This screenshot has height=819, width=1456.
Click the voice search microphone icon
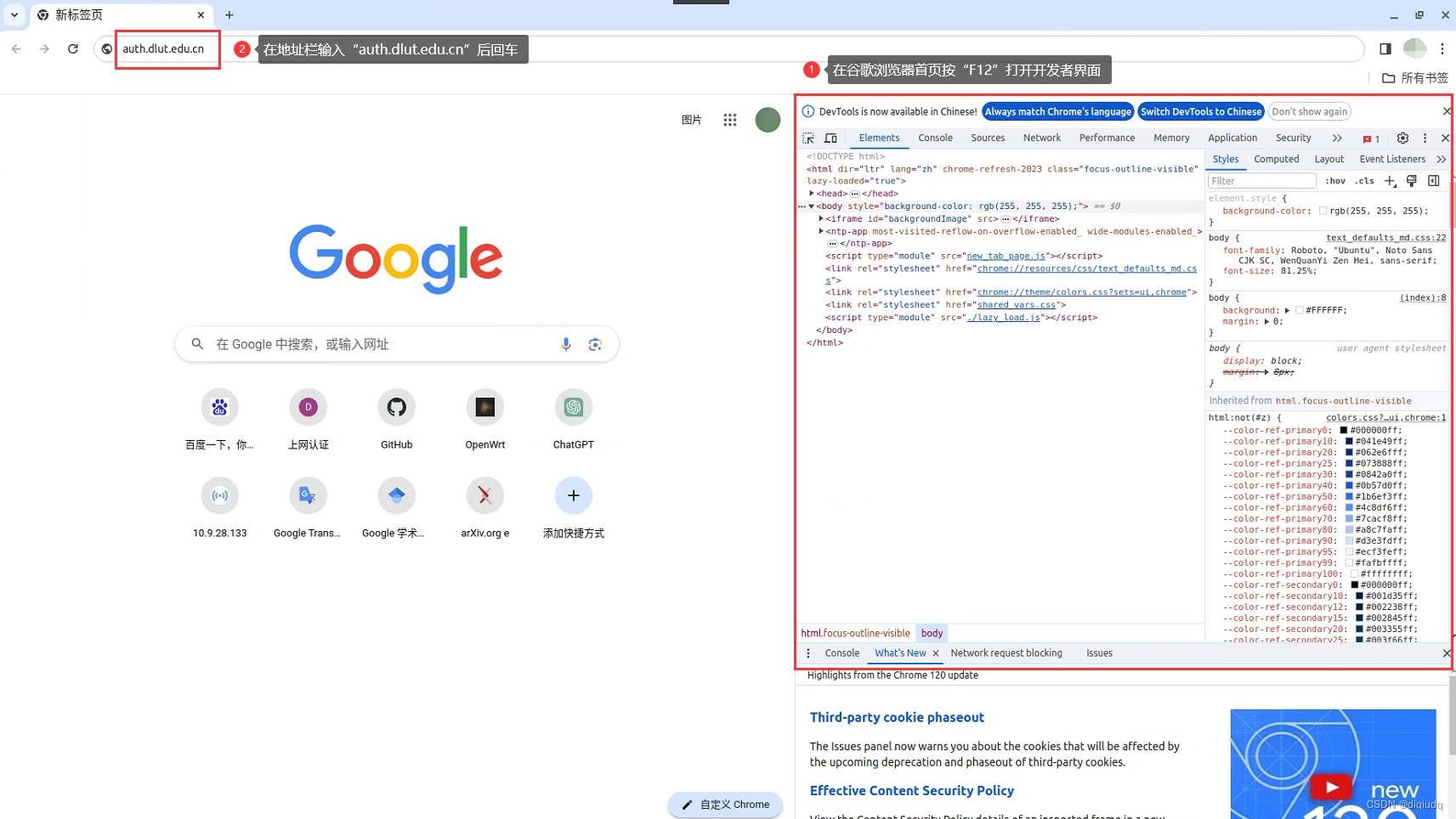[x=566, y=344]
